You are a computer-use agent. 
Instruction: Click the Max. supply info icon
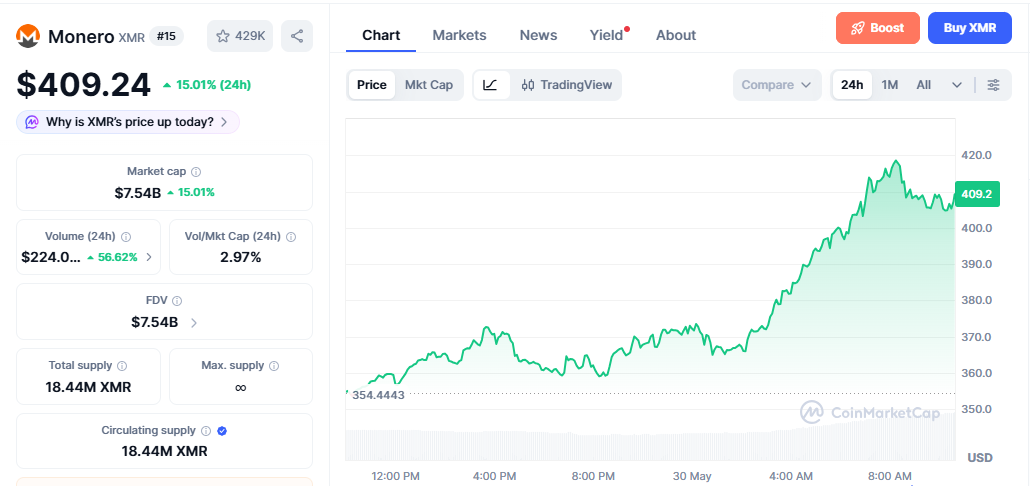click(x=274, y=366)
